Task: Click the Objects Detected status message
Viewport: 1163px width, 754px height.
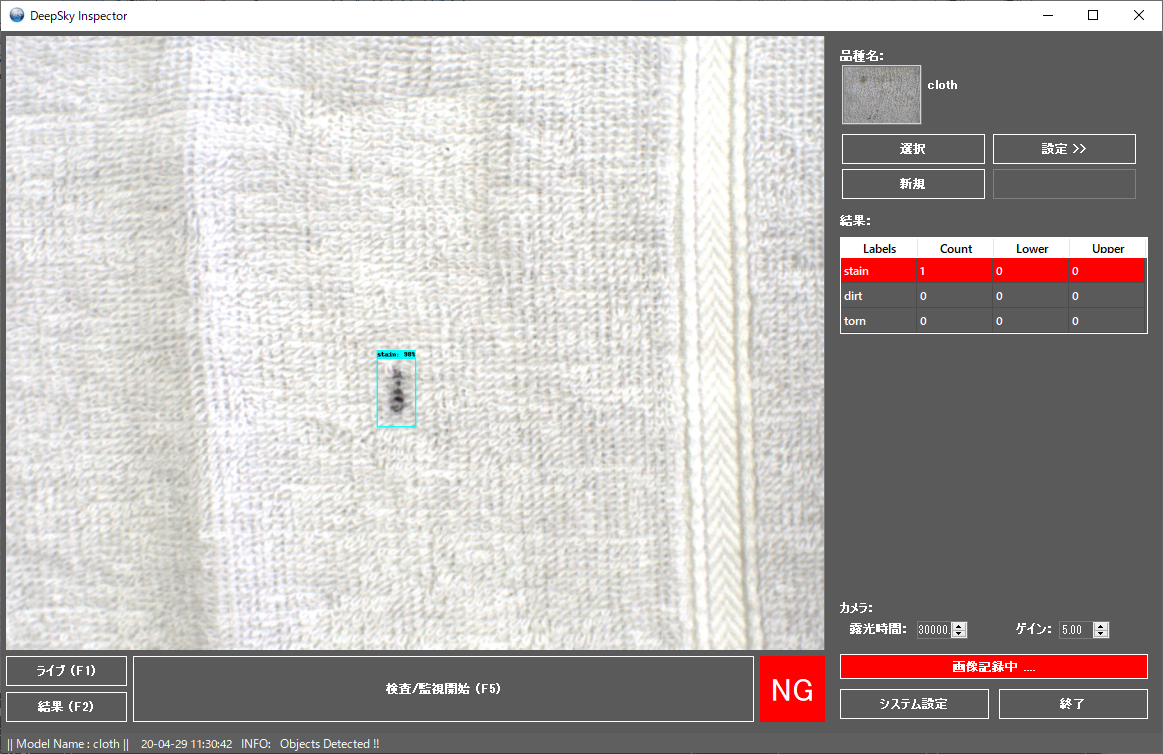Action: click(329, 744)
